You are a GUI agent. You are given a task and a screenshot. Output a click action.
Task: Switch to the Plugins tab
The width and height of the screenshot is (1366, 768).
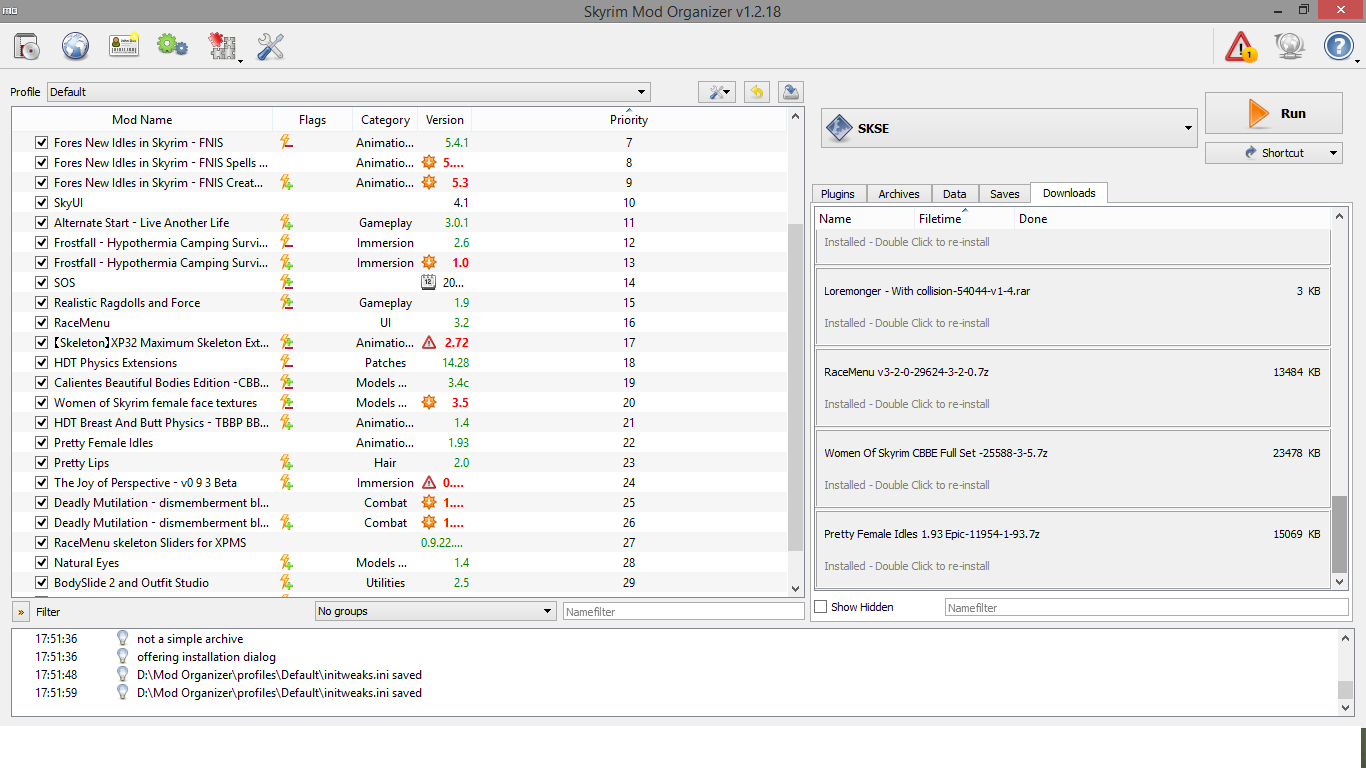[x=838, y=194]
